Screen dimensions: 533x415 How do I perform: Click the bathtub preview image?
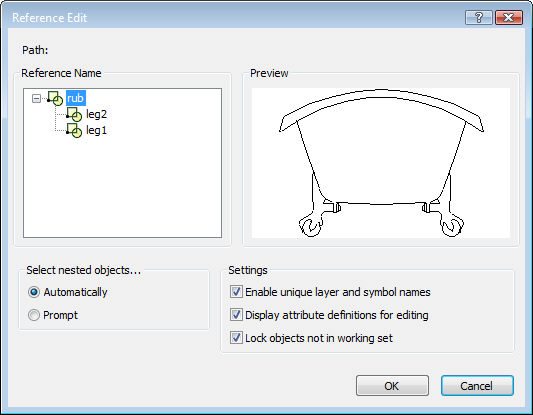pos(381,163)
